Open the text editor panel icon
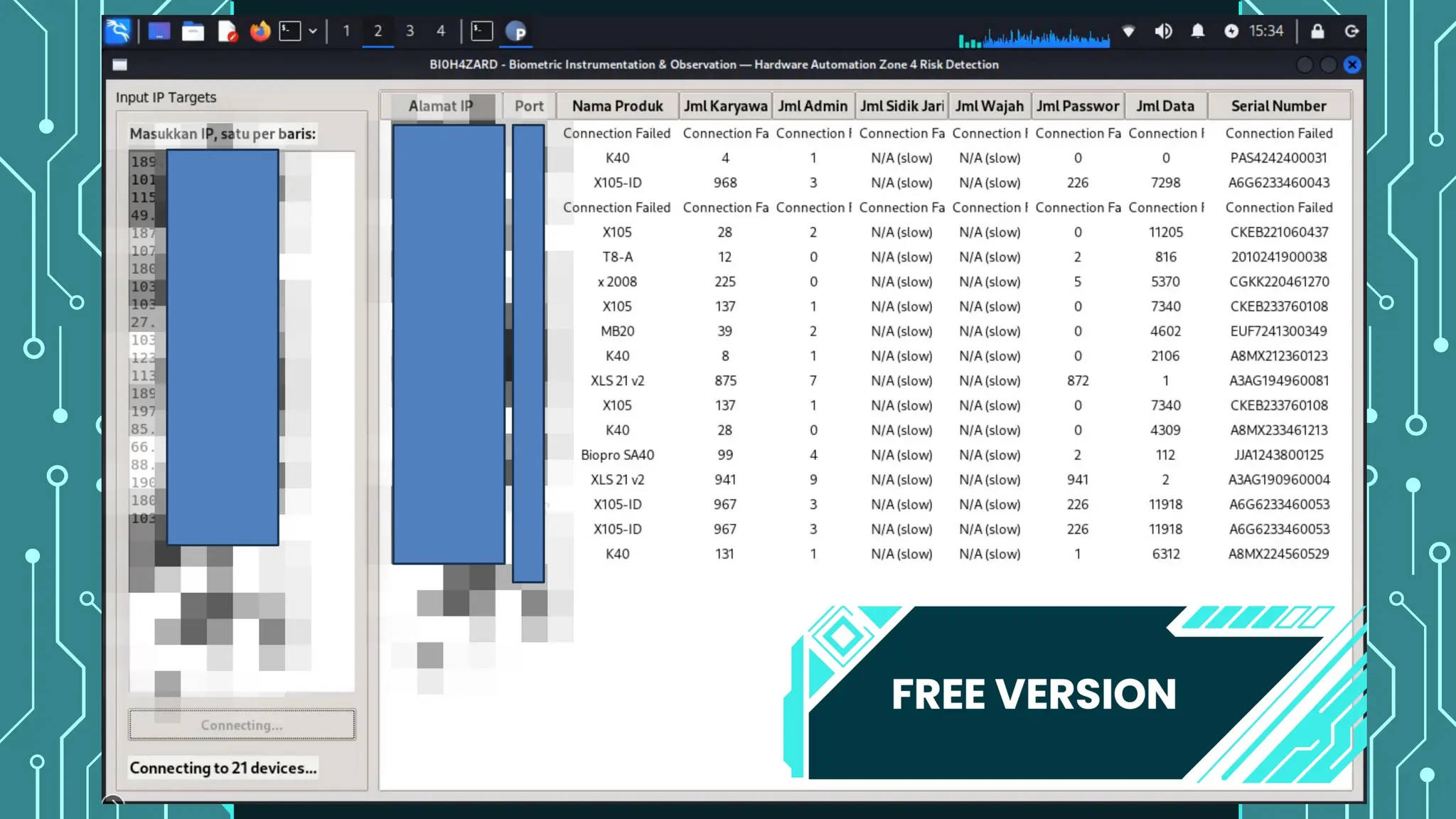Image resolution: width=1456 pixels, height=819 pixels. [x=227, y=31]
